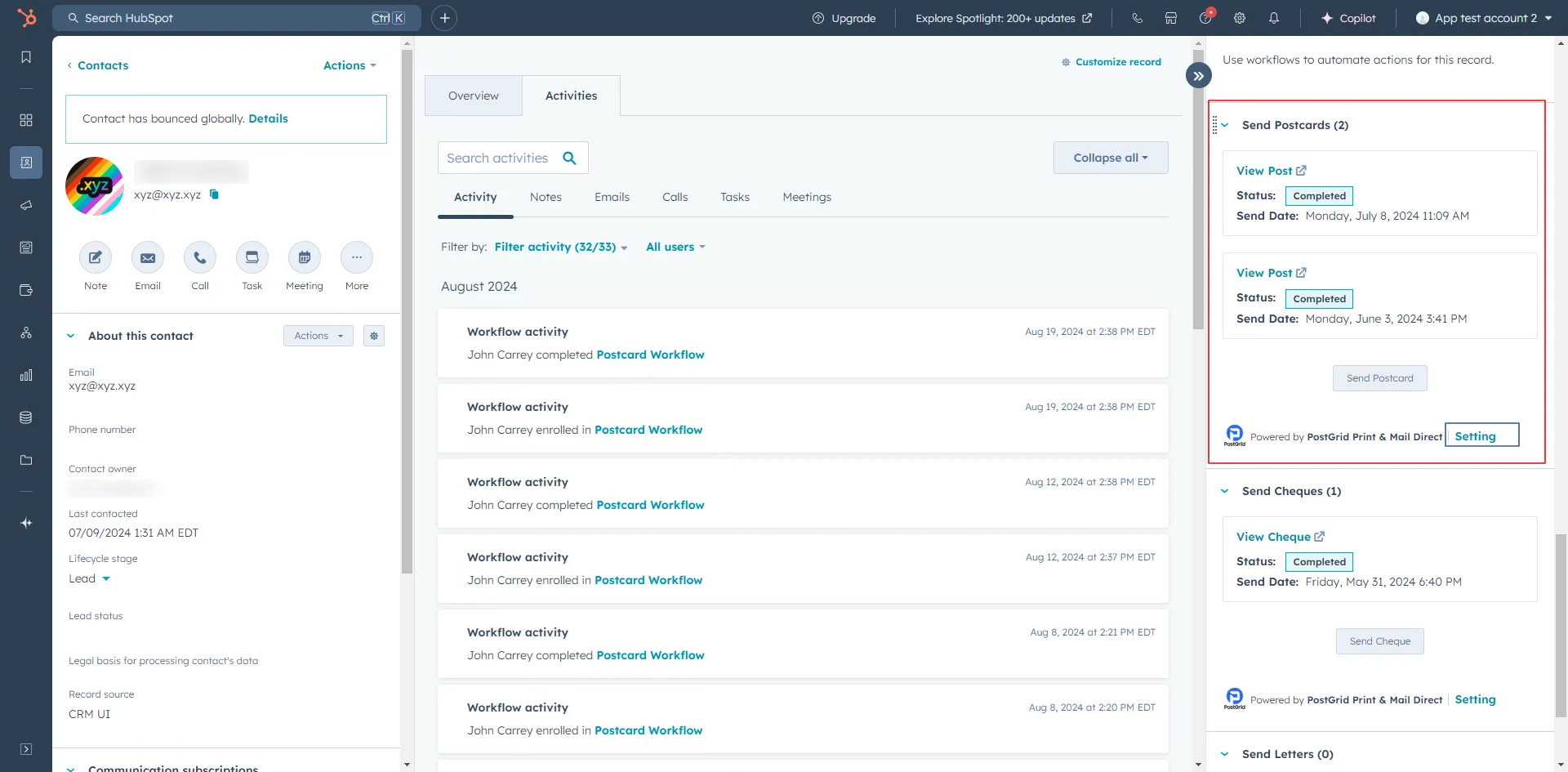
Task: Open the Commerce wallet icon
Action: 25,290
